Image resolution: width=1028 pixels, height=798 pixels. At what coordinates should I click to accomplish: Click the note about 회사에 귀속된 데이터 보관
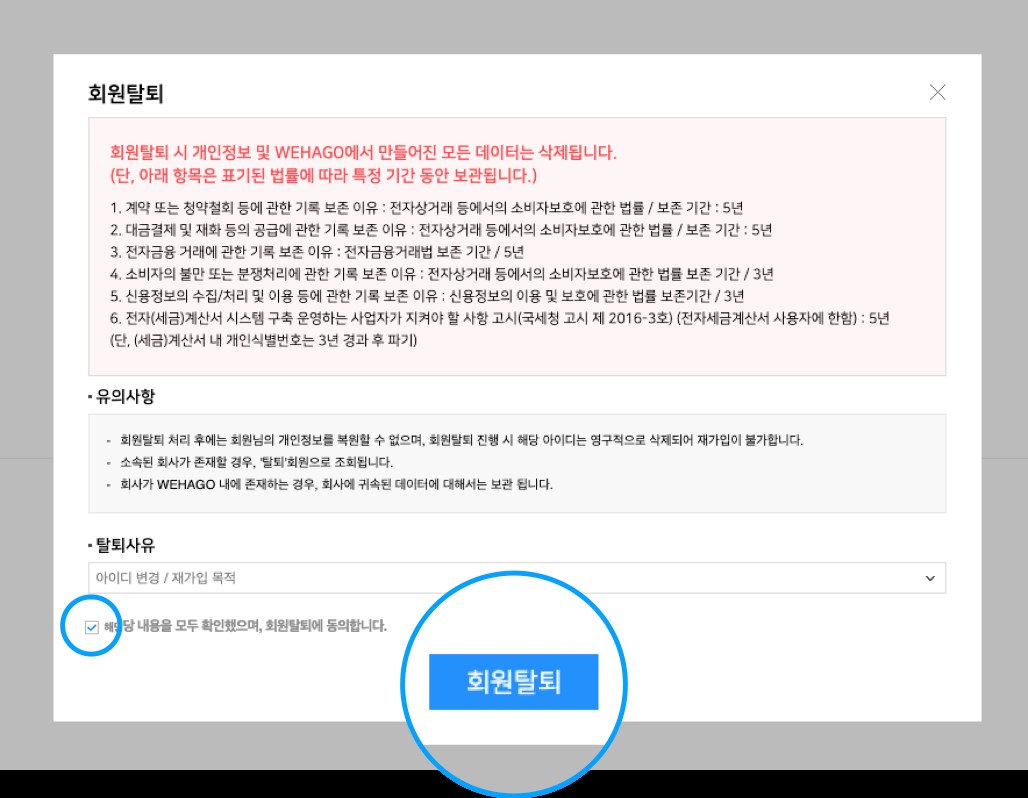point(336,485)
